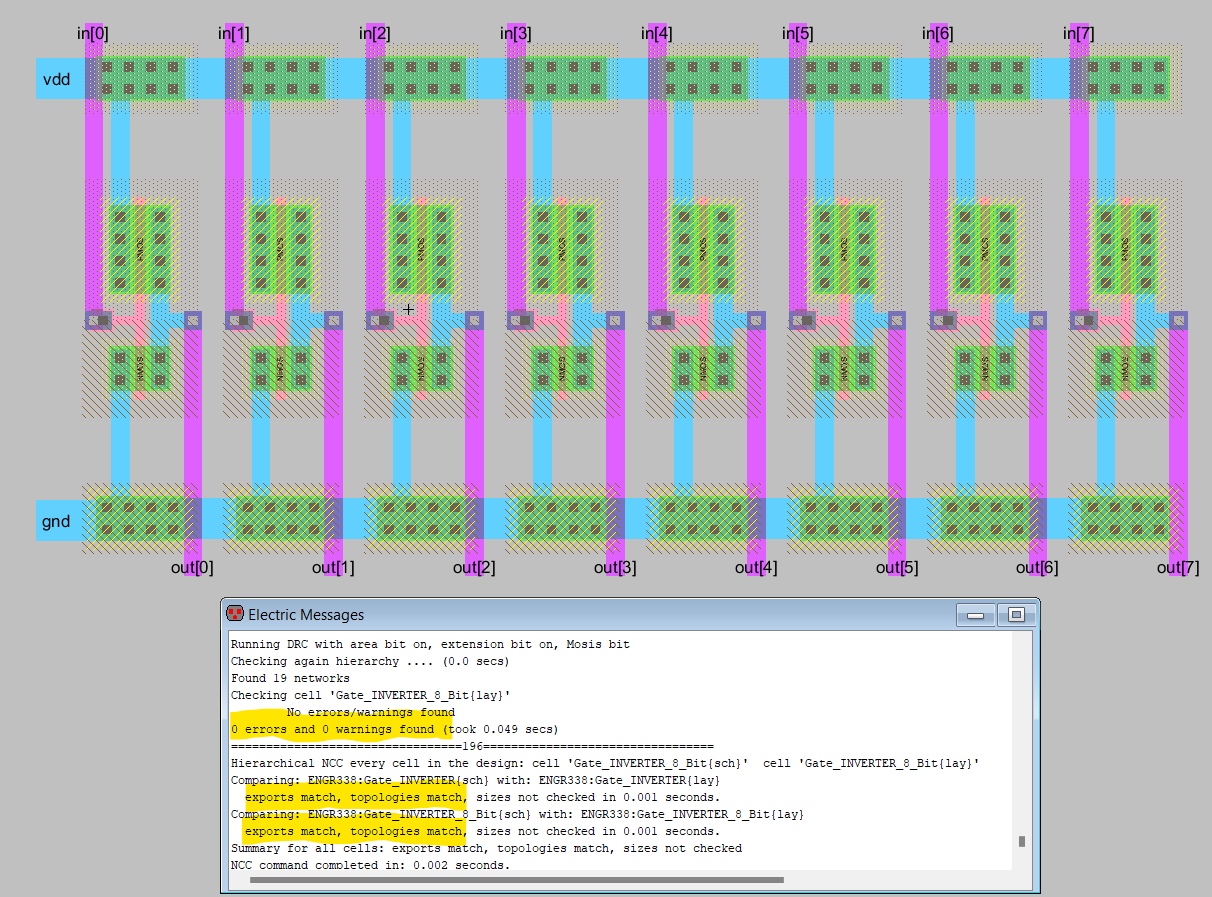Maximize the Electric Messages window
Viewport: 1212px width, 897px height.
(x=1016, y=615)
